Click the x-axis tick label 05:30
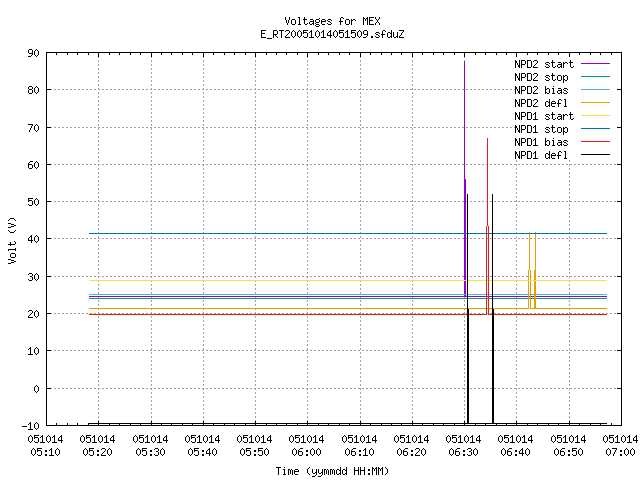The image size is (640, 480). coord(151,452)
